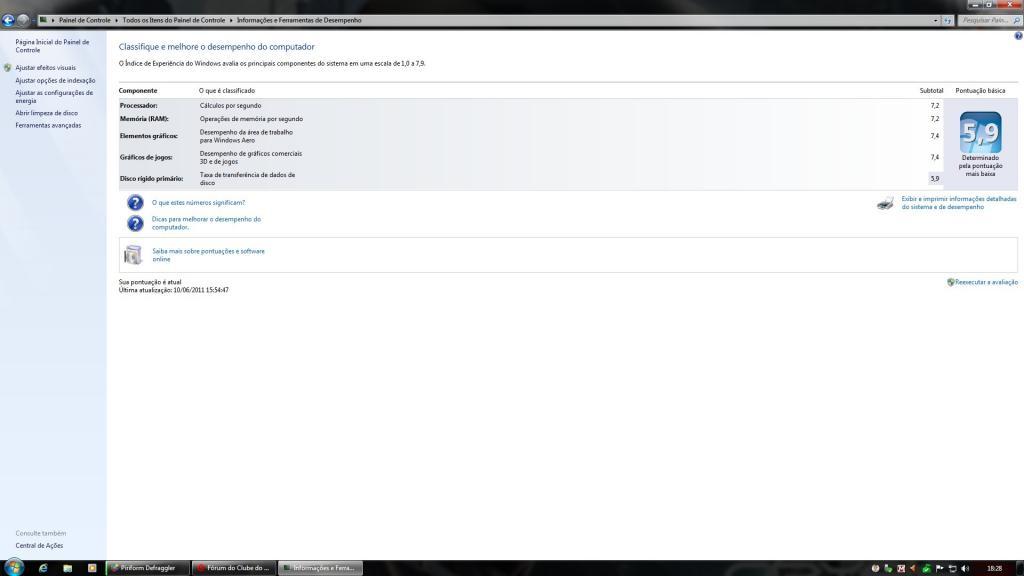Open 'Abrir limpeza de disco' link

coord(46,113)
